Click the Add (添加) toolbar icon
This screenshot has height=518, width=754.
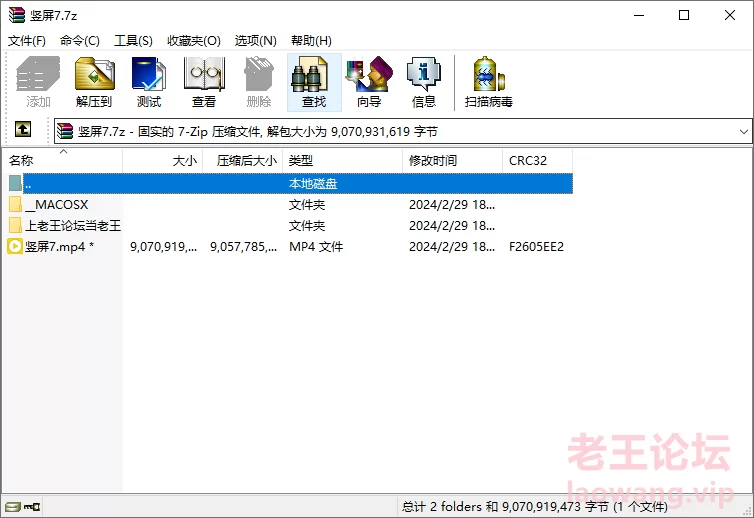[38, 82]
